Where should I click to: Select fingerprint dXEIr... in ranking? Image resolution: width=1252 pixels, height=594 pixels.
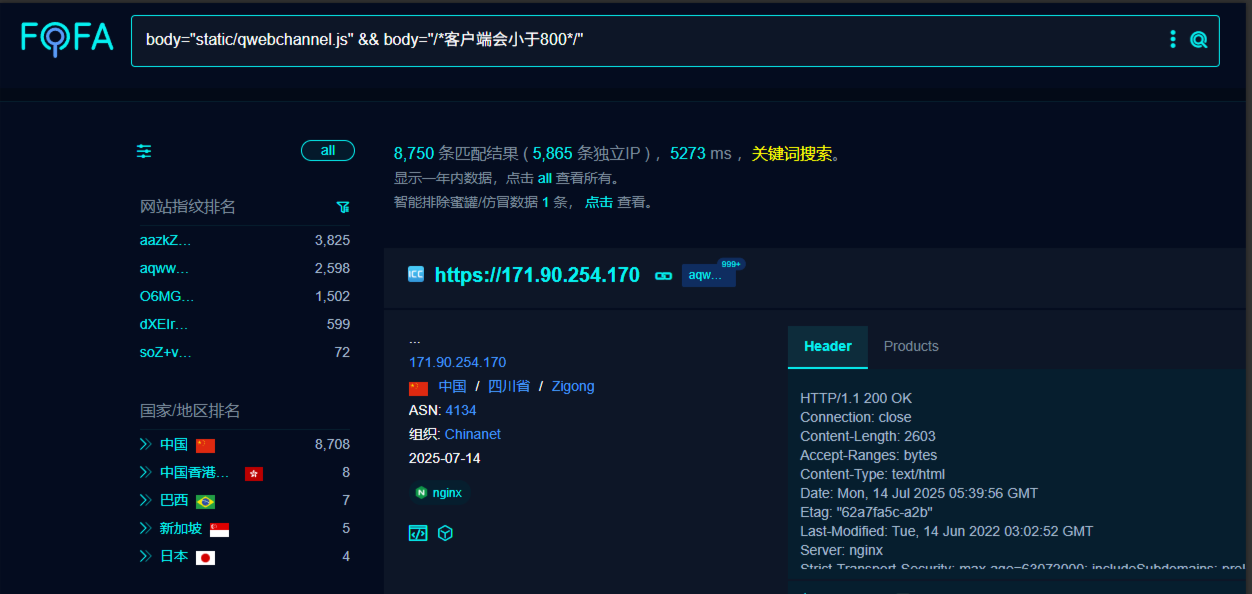point(164,324)
